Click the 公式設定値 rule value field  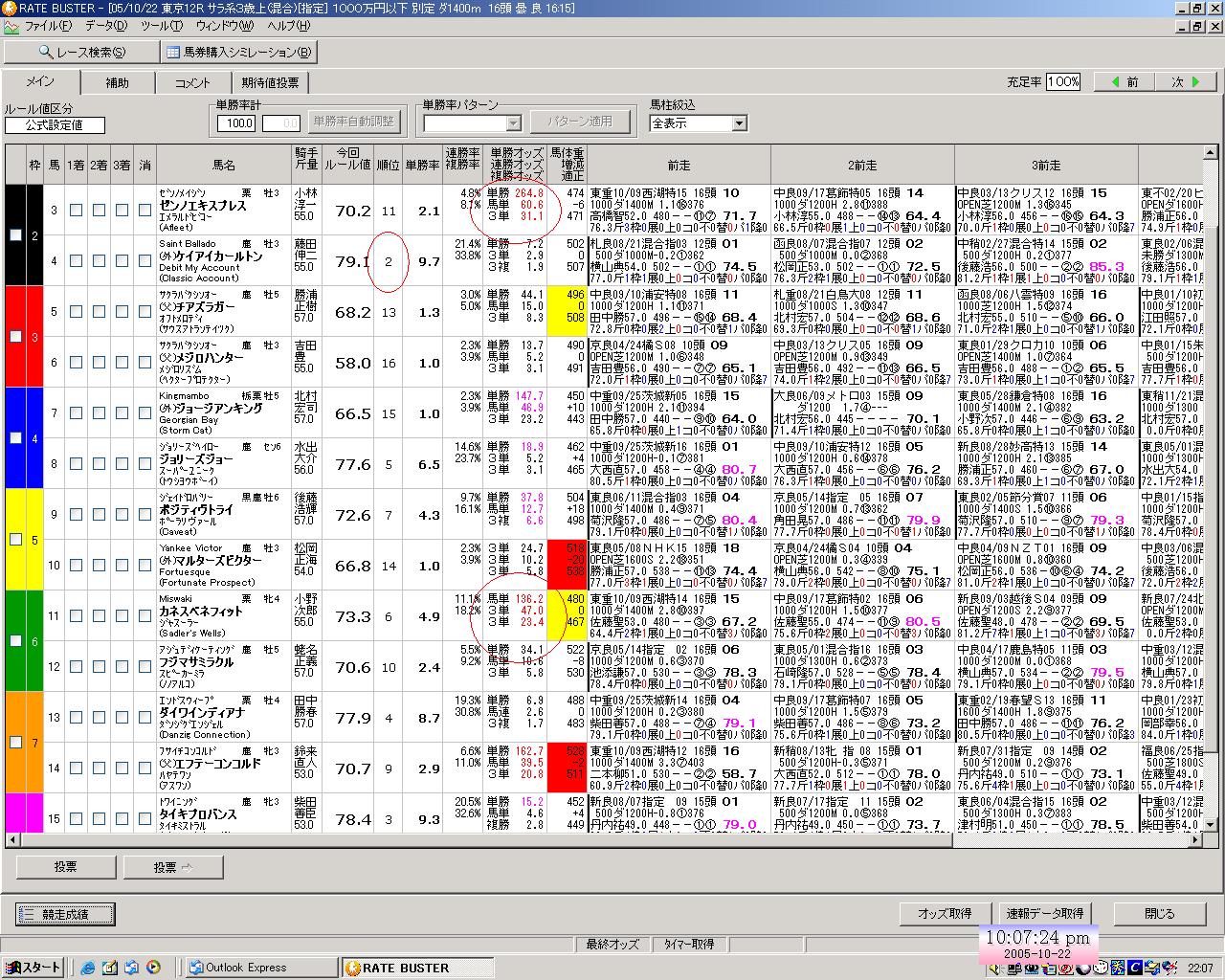(x=55, y=125)
